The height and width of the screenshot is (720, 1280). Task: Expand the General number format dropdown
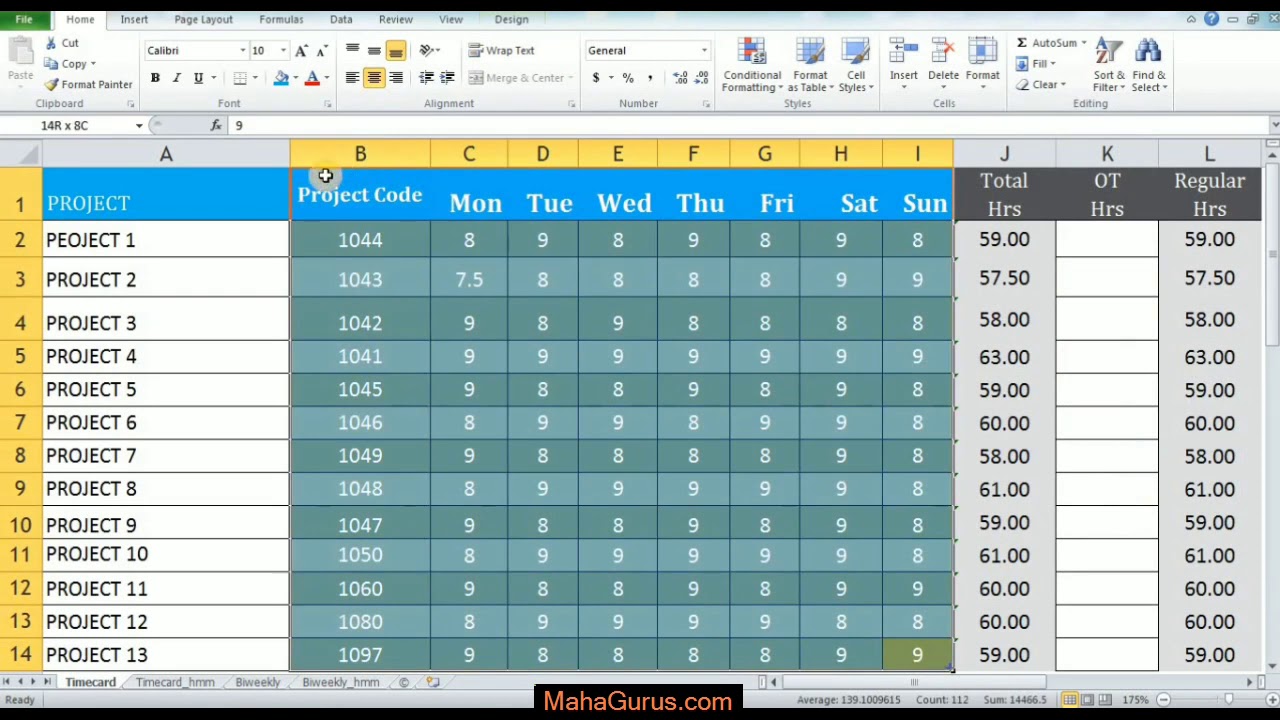pos(704,50)
